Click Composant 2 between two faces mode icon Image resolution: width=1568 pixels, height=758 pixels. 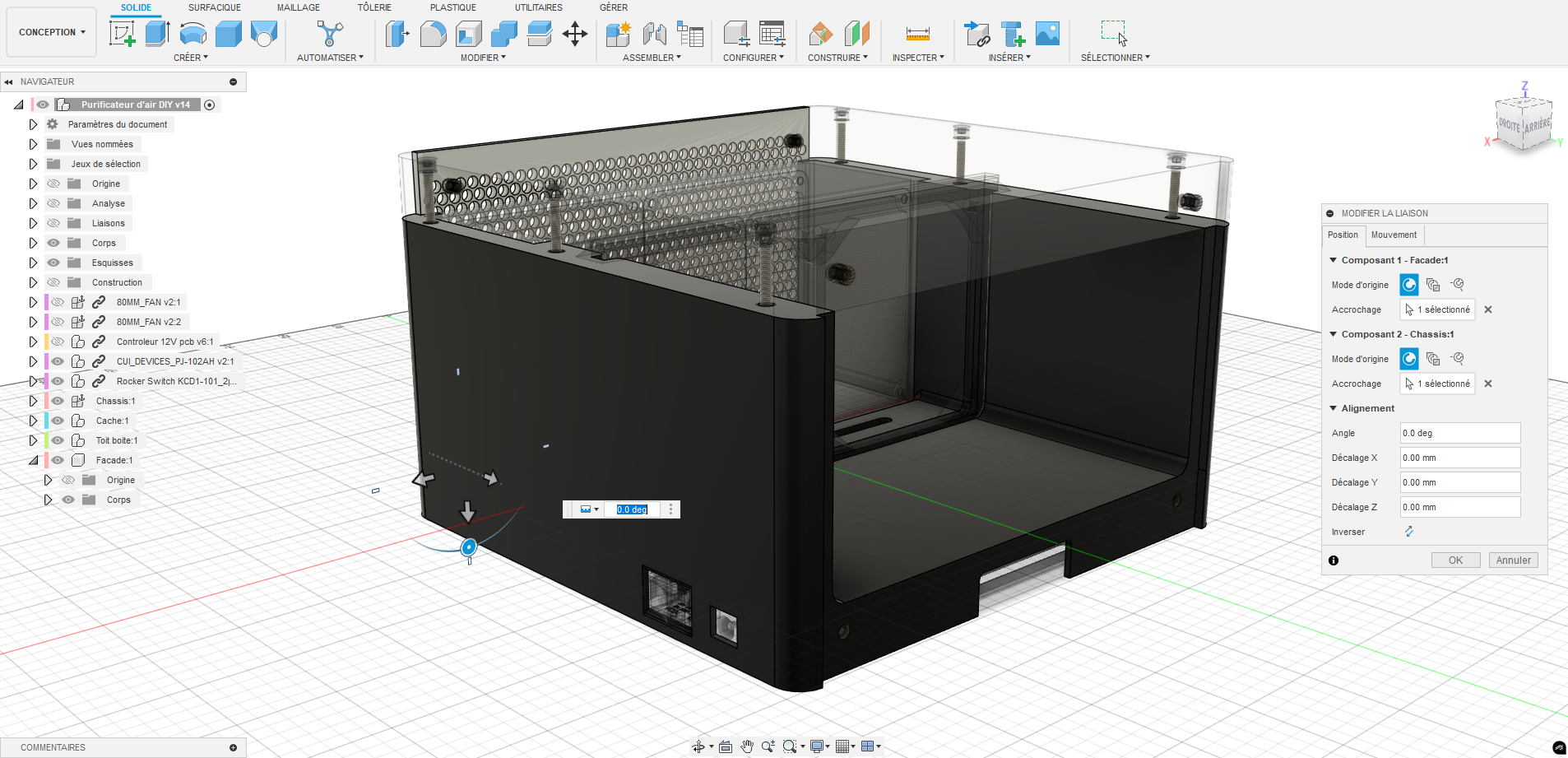point(1433,359)
